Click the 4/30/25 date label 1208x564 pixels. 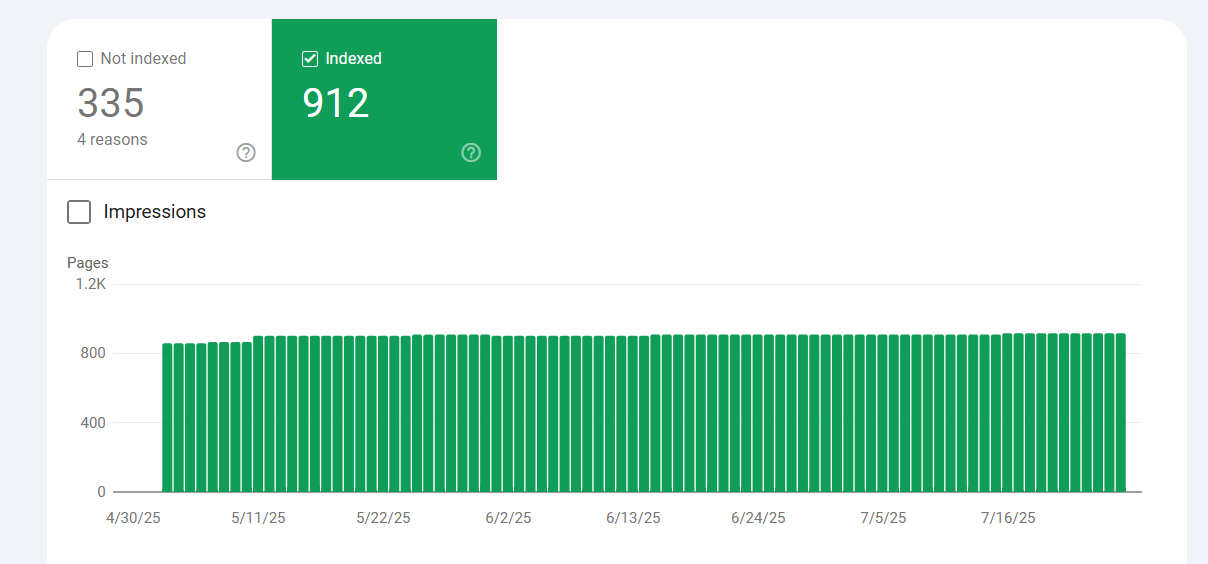point(133,518)
